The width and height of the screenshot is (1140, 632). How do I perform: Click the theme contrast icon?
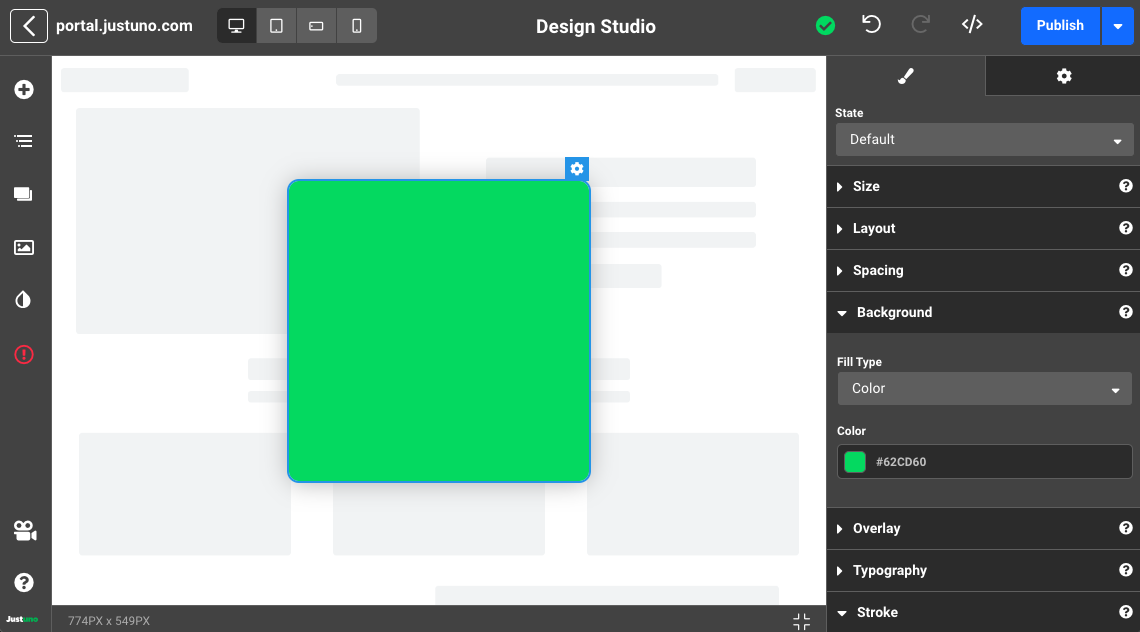click(x=24, y=300)
